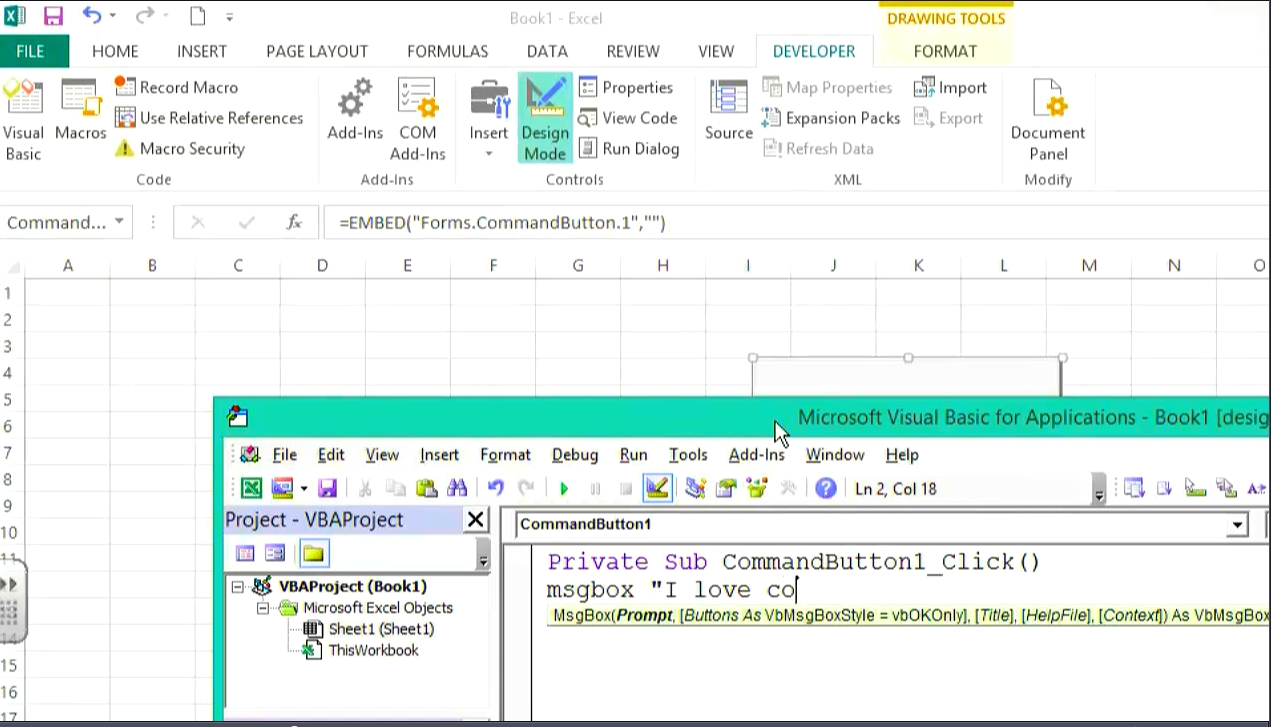Open the CommandButton1 object dropdown
Screen dimensions: 1271x727
pyautogui.click(x=1238, y=524)
